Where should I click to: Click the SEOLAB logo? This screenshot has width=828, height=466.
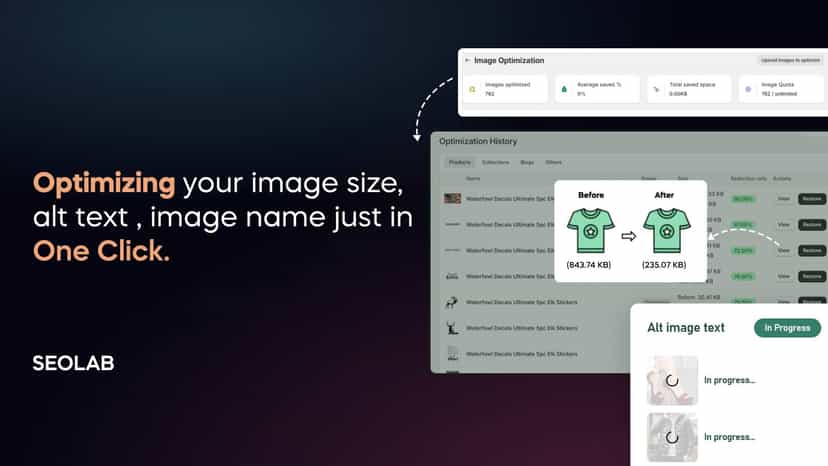coord(73,363)
